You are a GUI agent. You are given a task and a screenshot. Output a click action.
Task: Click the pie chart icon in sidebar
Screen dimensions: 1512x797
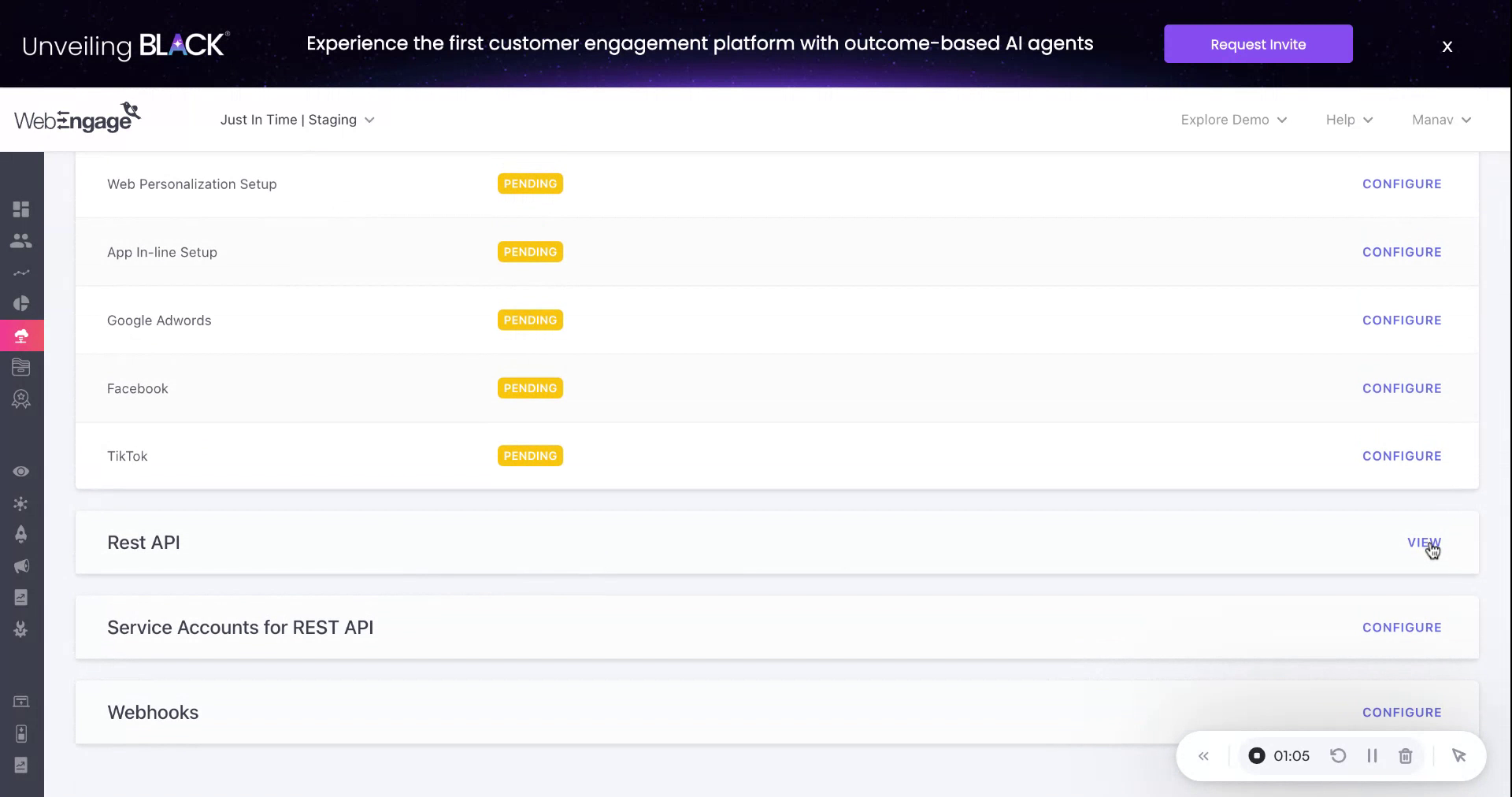21,304
